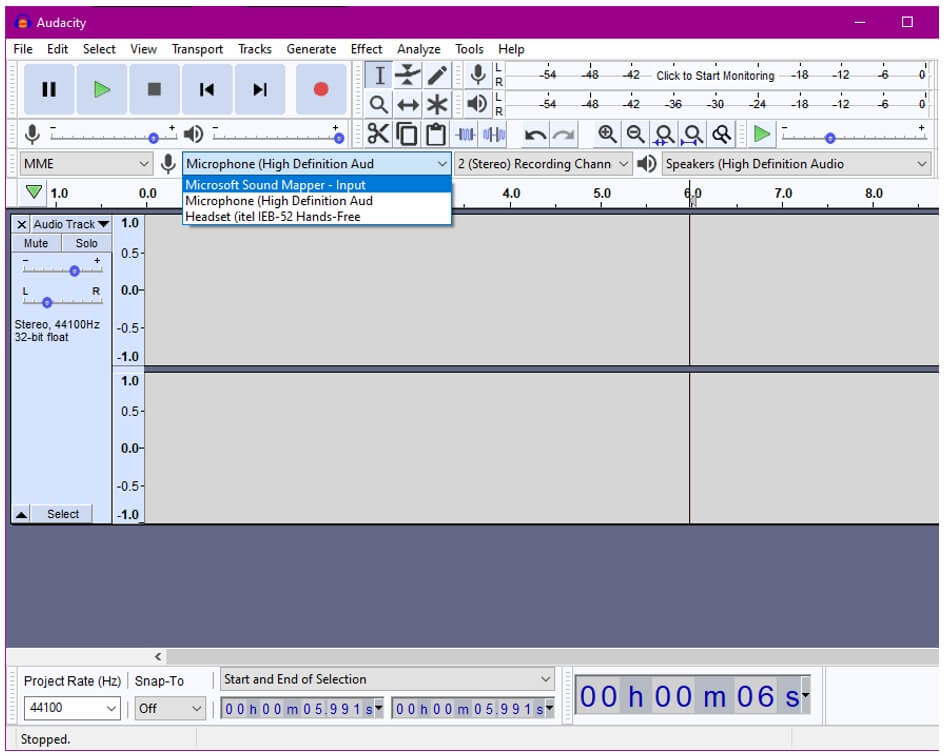The height and width of the screenshot is (756, 949).
Task: Open the Transport menu
Action: (197, 49)
